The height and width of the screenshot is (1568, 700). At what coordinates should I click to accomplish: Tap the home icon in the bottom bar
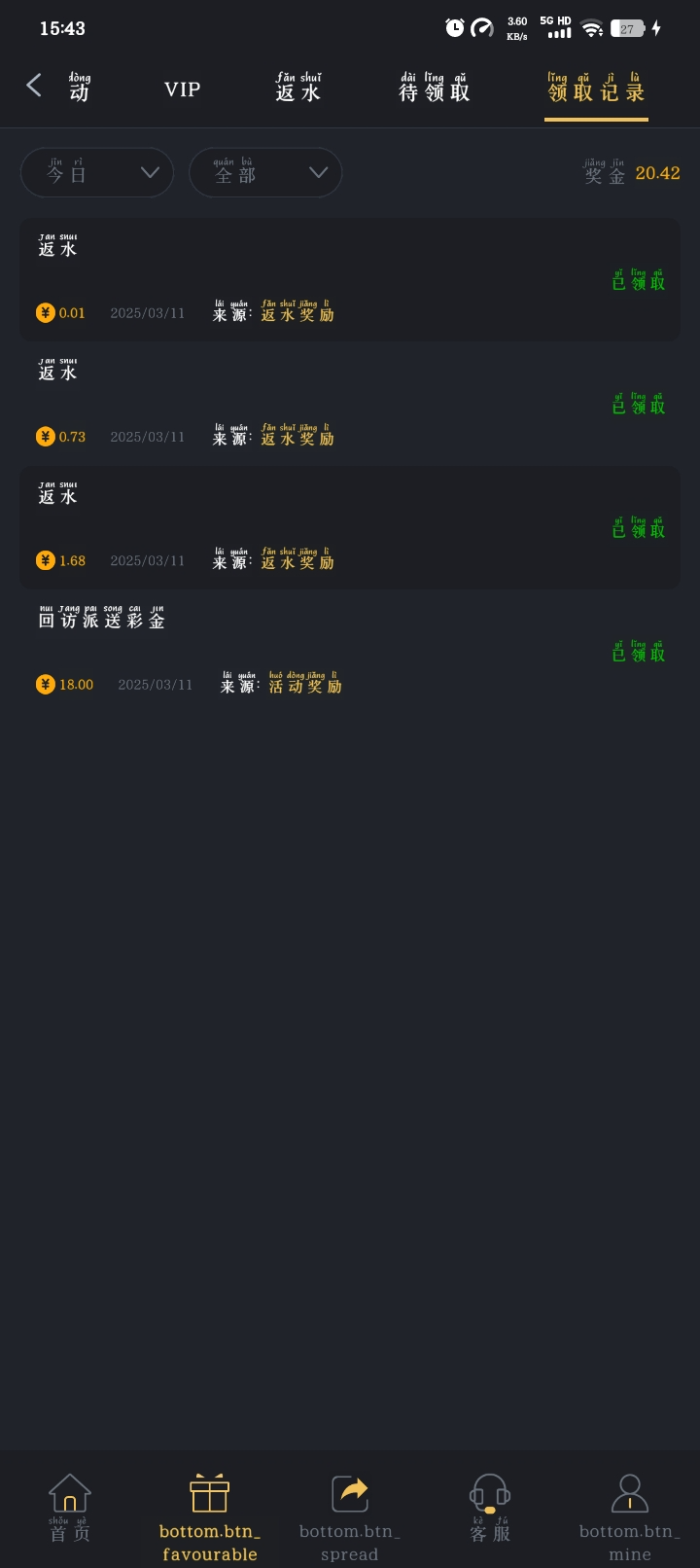tap(70, 1493)
